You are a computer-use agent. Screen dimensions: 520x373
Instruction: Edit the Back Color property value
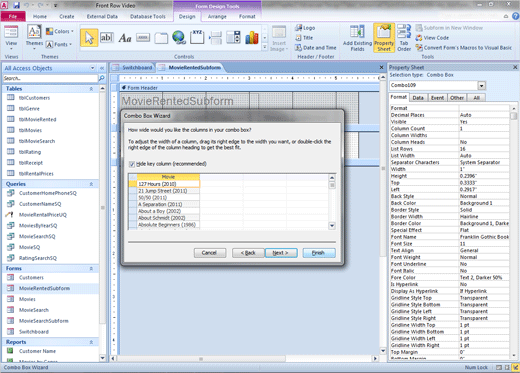[484, 203]
